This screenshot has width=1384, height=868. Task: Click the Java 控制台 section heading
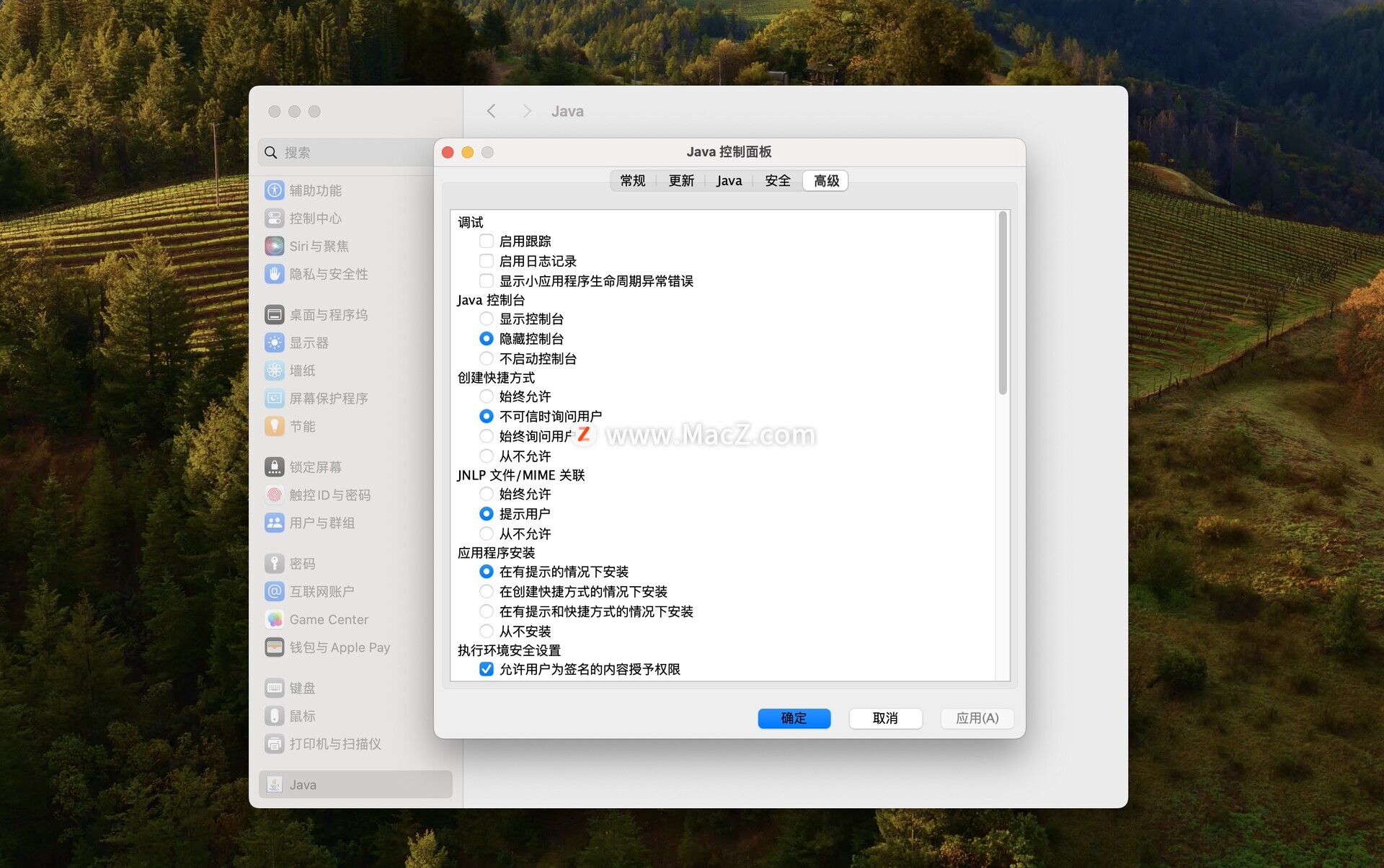pyautogui.click(x=491, y=300)
